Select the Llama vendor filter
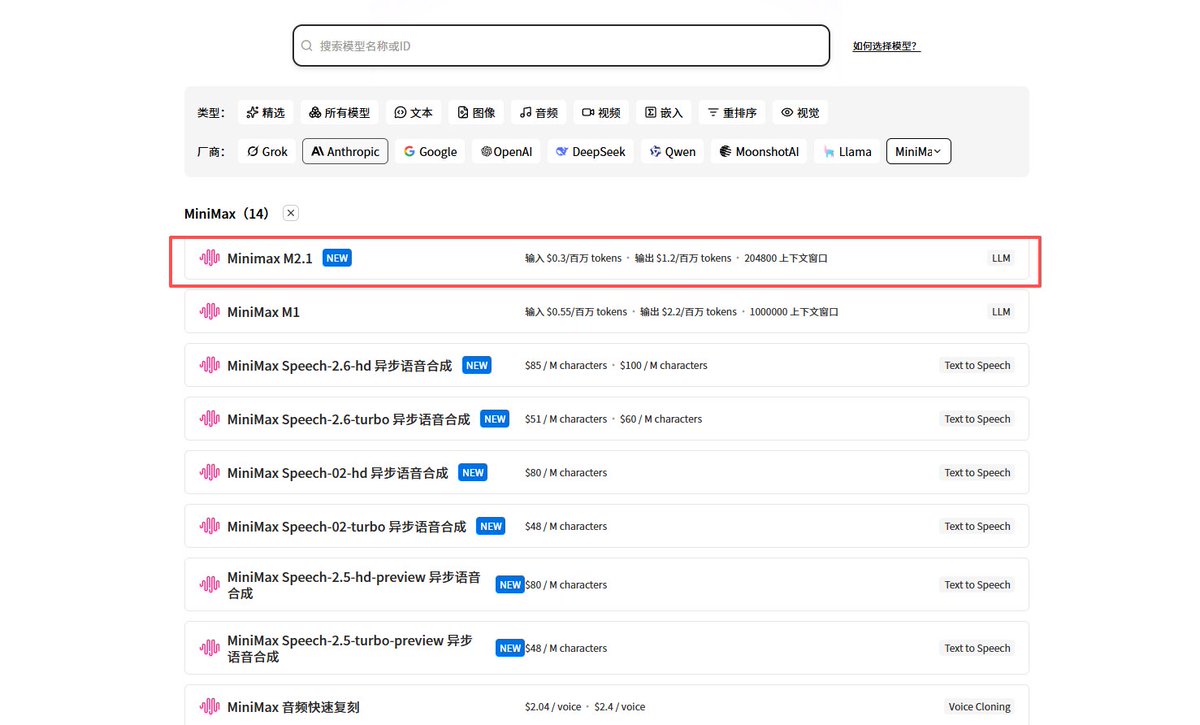Image resolution: width=1200 pixels, height=725 pixels. (847, 152)
